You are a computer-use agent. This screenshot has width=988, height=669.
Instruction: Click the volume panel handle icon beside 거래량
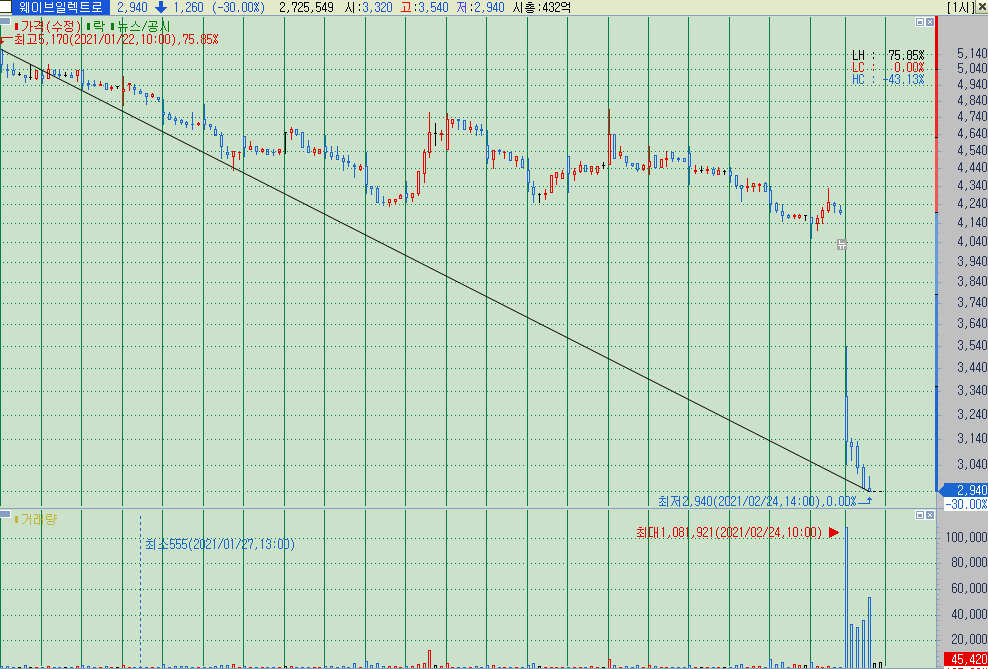point(5,514)
